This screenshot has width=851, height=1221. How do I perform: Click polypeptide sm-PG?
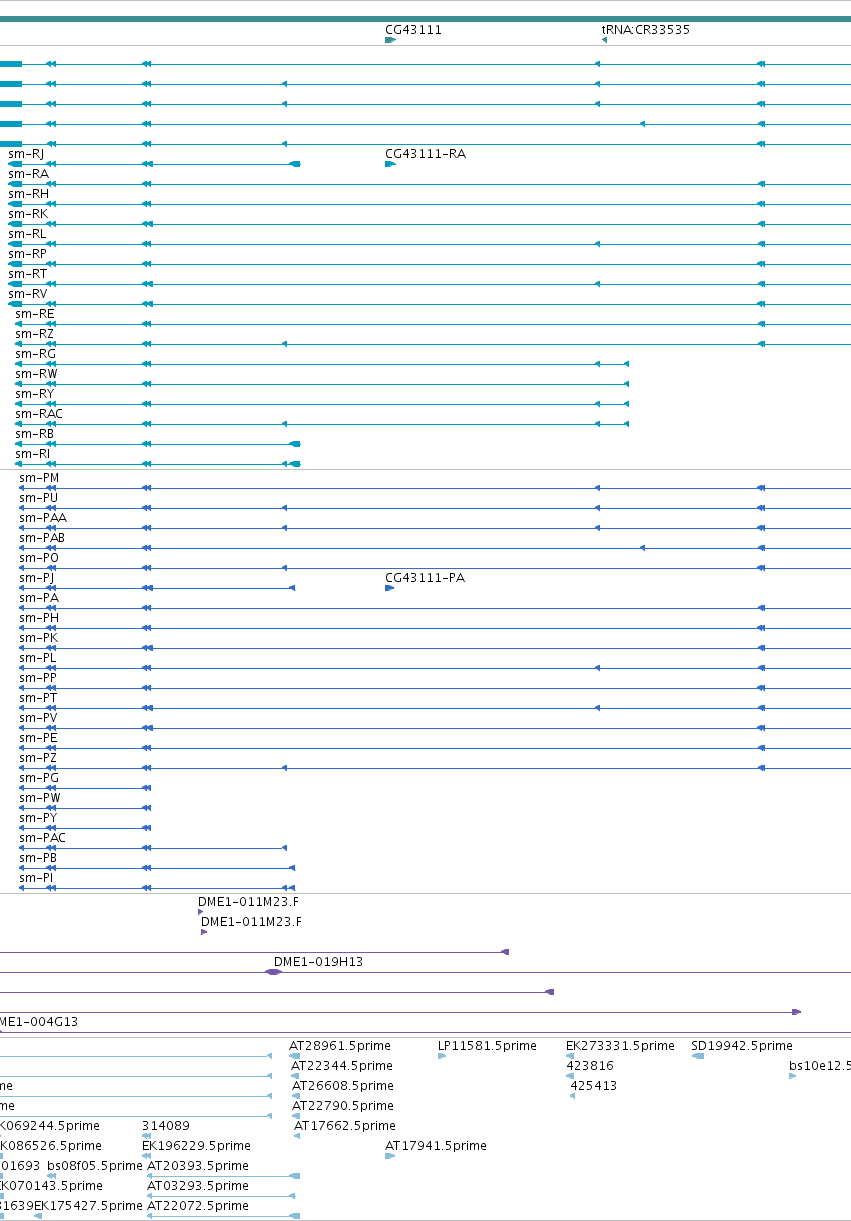tap(39, 778)
